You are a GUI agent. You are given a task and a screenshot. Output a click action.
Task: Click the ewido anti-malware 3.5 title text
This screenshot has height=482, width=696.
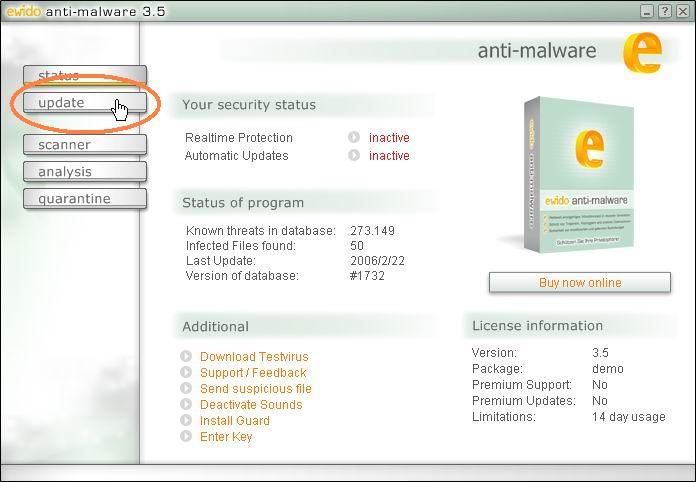pos(86,11)
